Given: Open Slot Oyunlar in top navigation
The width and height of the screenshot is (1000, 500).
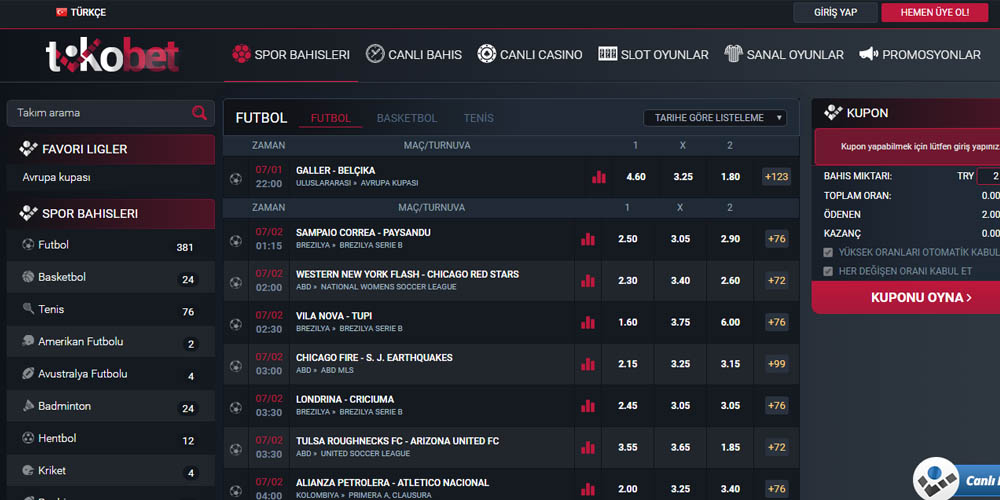Looking at the screenshot, I should click(654, 55).
